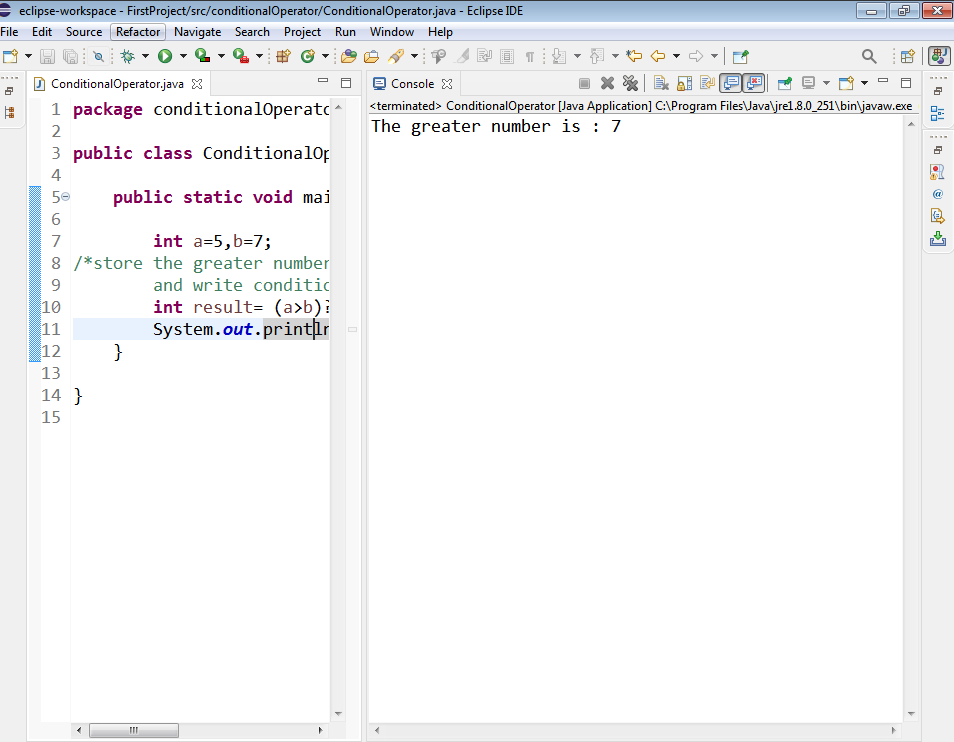The height and width of the screenshot is (742, 954).
Task: Select the Java perspective button
Action: click(939, 57)
